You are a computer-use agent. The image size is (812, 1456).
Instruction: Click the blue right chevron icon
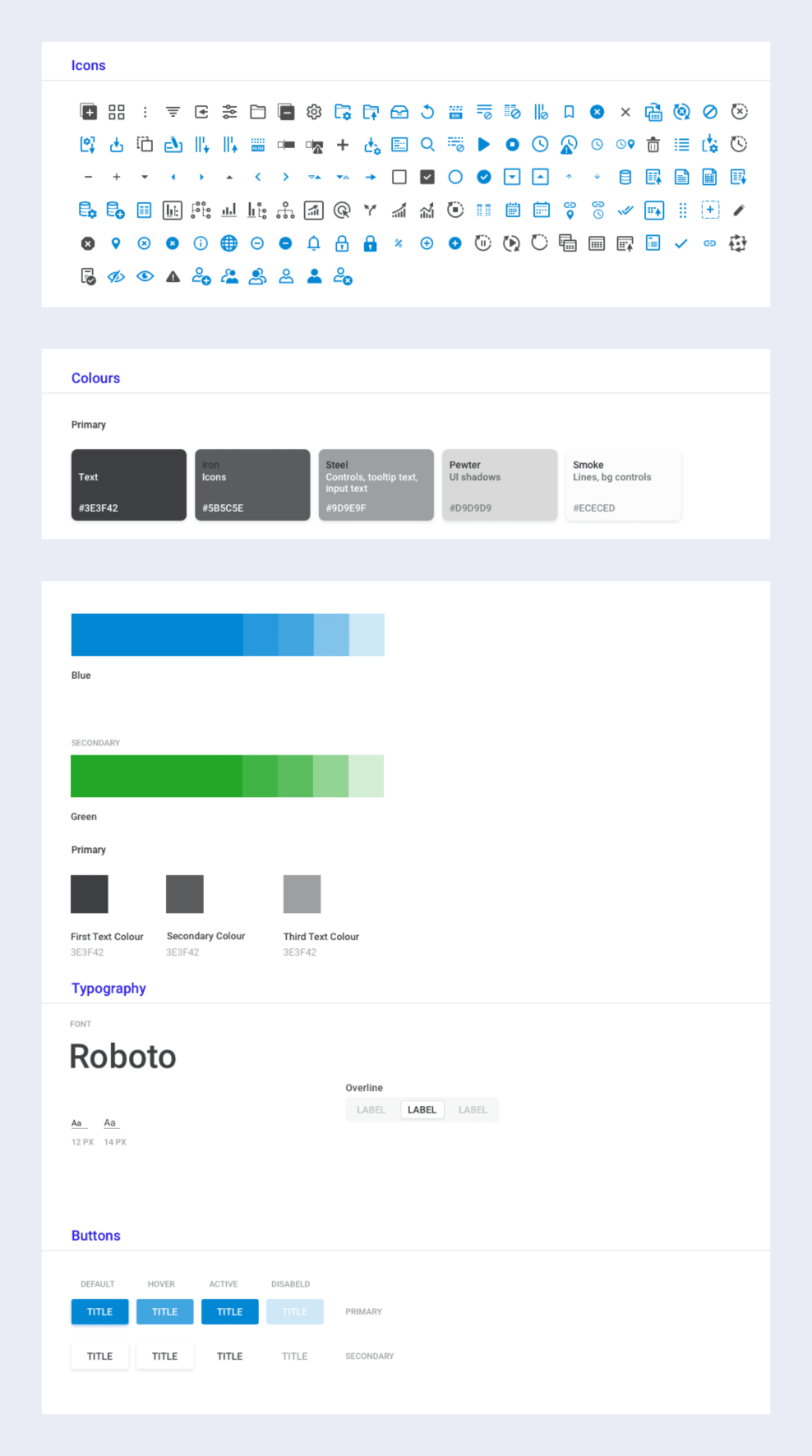[x=286, y=177]
